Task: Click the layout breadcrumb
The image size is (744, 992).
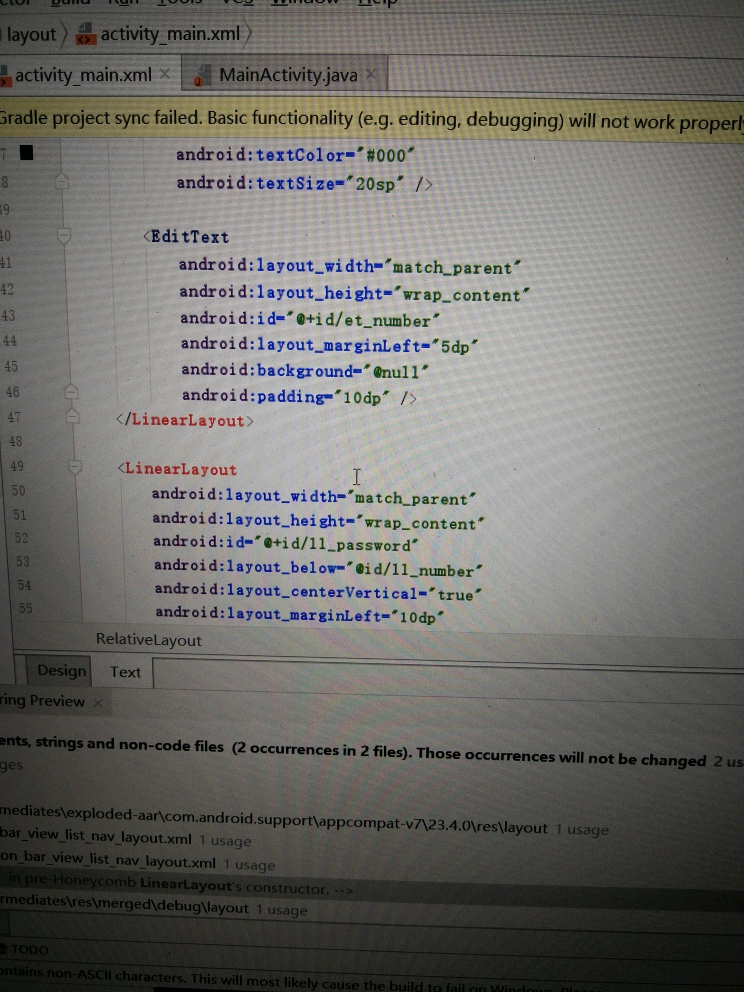Action: (31, 34)
